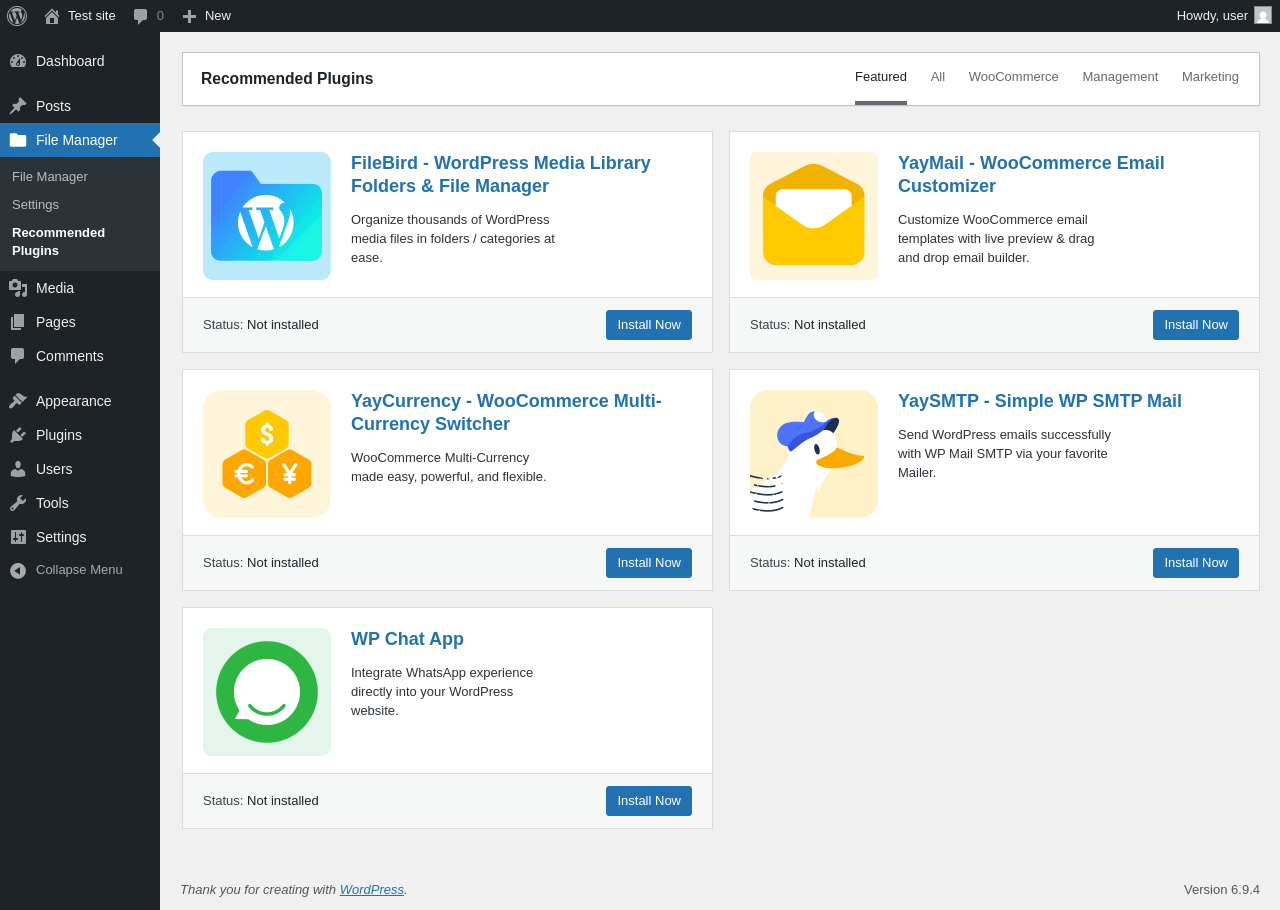Install the FileBird plugin

649,325
